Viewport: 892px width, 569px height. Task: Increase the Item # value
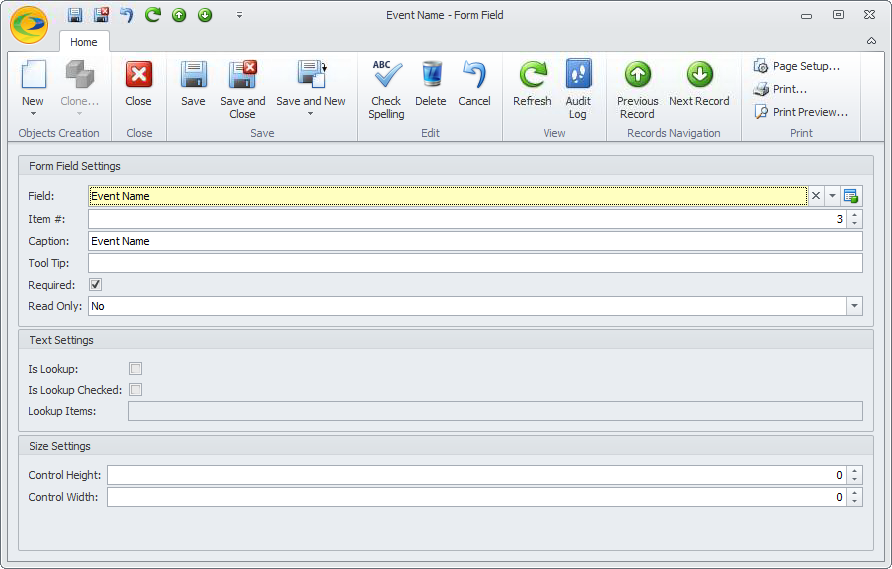(854, 215)
